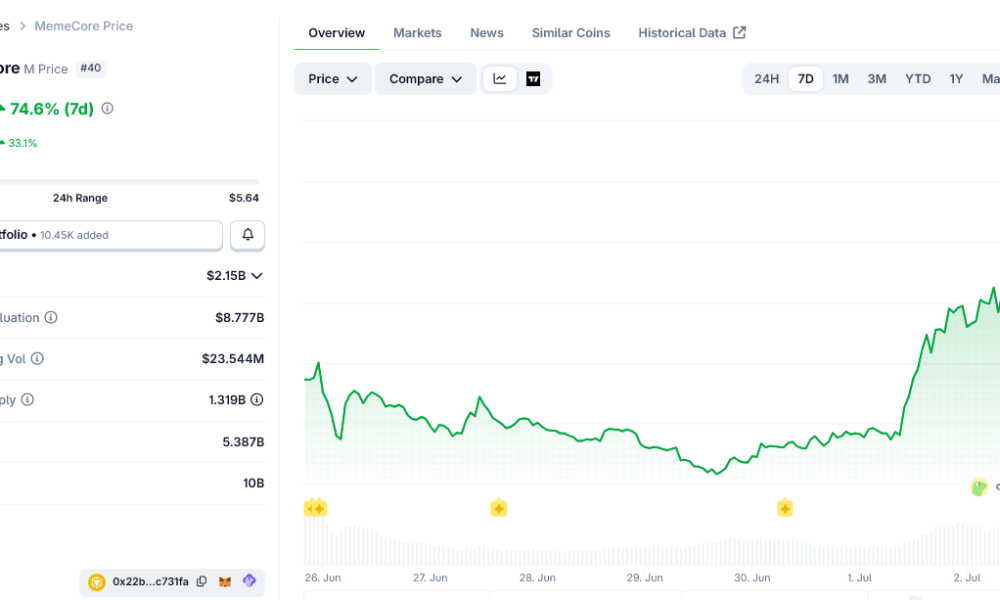Click double star event marker at 26. Jun
1000x600 pixels.
pyautogui.click(x=315, y=508)
